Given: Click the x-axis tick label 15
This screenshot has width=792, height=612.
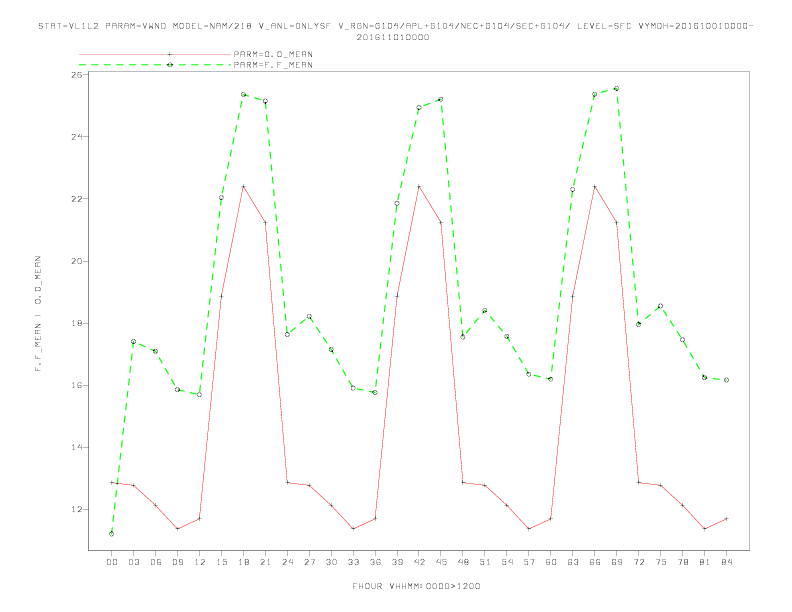Looking at the screenshot, I should [x=221, y=562].
